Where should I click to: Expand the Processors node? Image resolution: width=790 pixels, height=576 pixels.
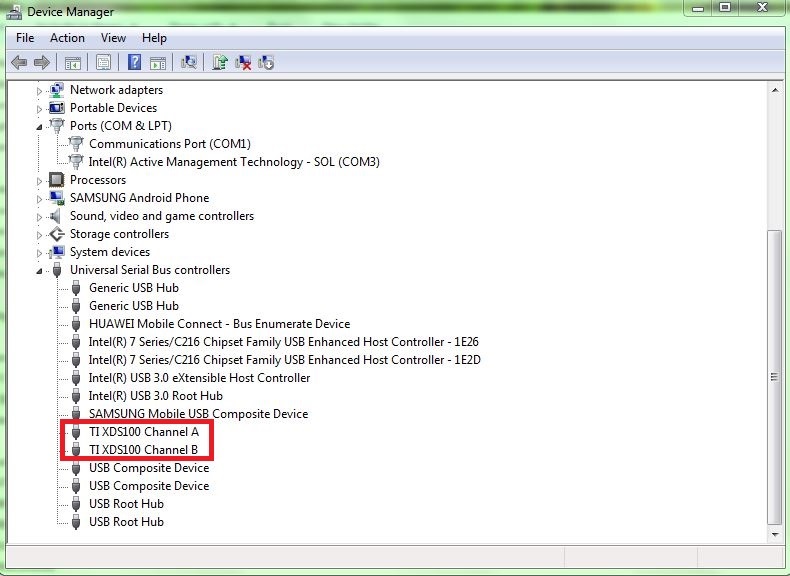pos(39,181)
